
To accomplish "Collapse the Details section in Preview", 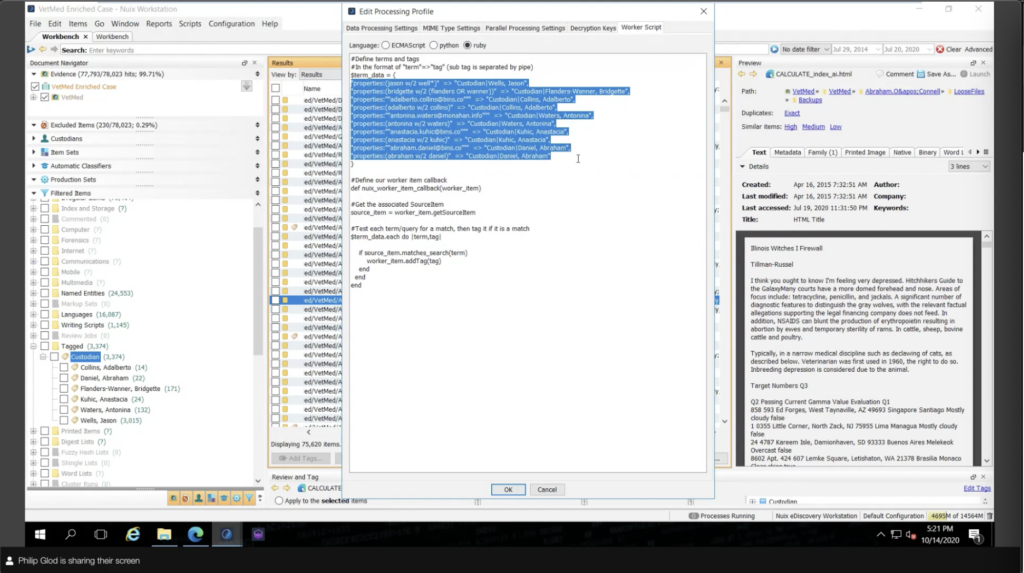I will point(743,167).
